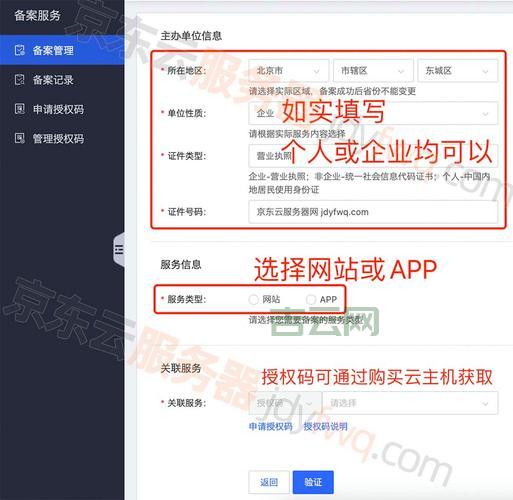Click the 证件号码 input field
Image resolution: width=513 pixels, height=500 pixels.
[x=373, y=212]
